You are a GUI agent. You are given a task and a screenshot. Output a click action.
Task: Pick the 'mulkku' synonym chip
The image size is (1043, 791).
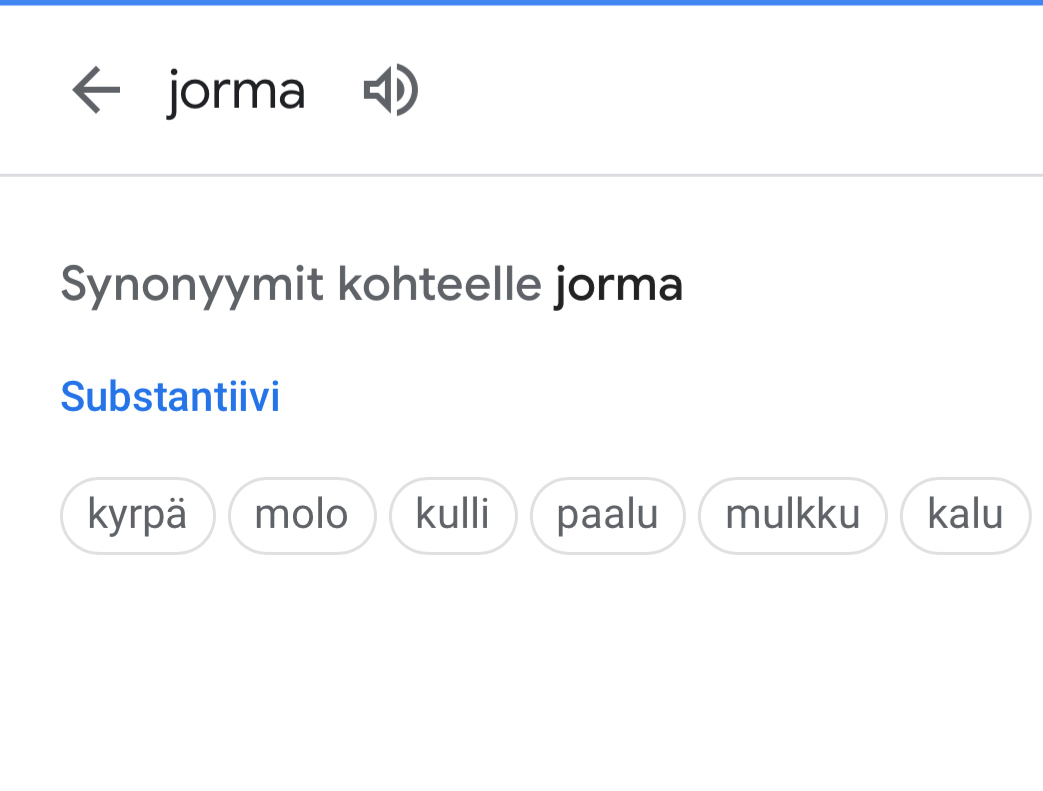point(792,515)
